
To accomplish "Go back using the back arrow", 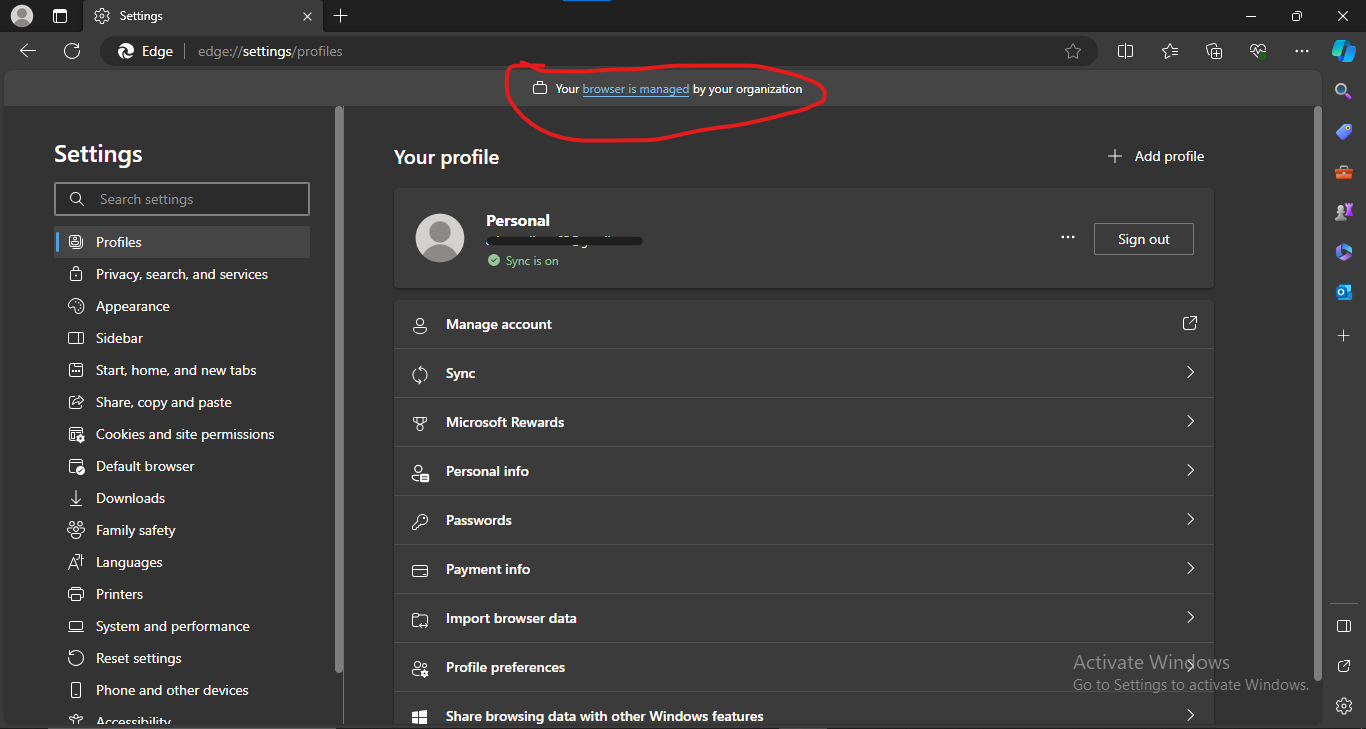I will pyautogui.click(x=28, y=51).
